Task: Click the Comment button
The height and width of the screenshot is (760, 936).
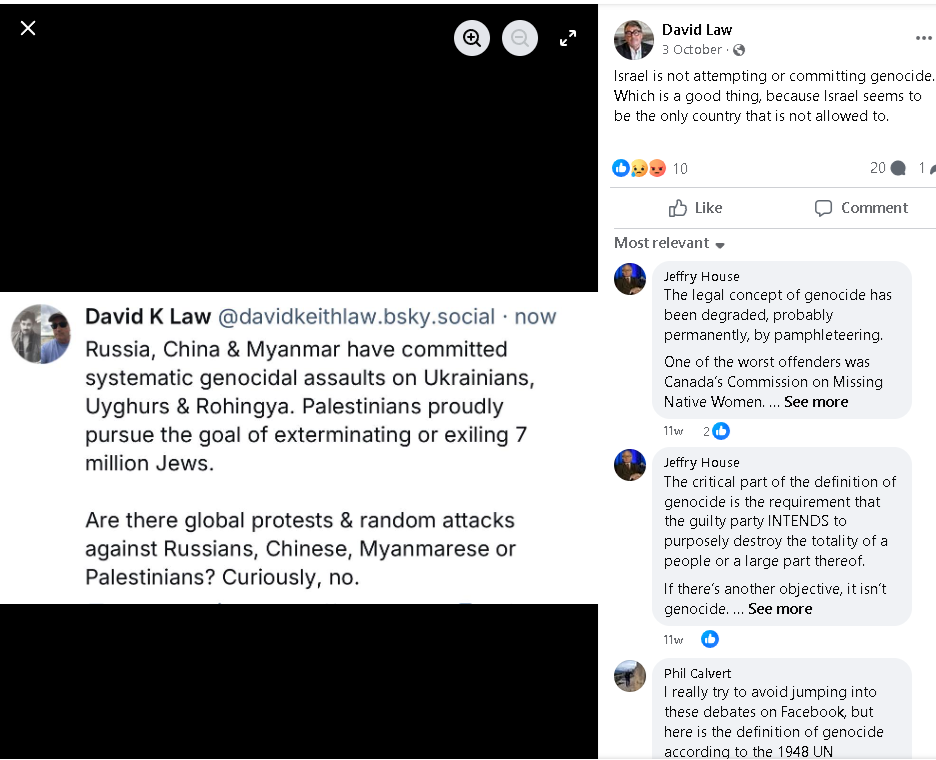Action: pyautogui.click(x=861, y=208)
